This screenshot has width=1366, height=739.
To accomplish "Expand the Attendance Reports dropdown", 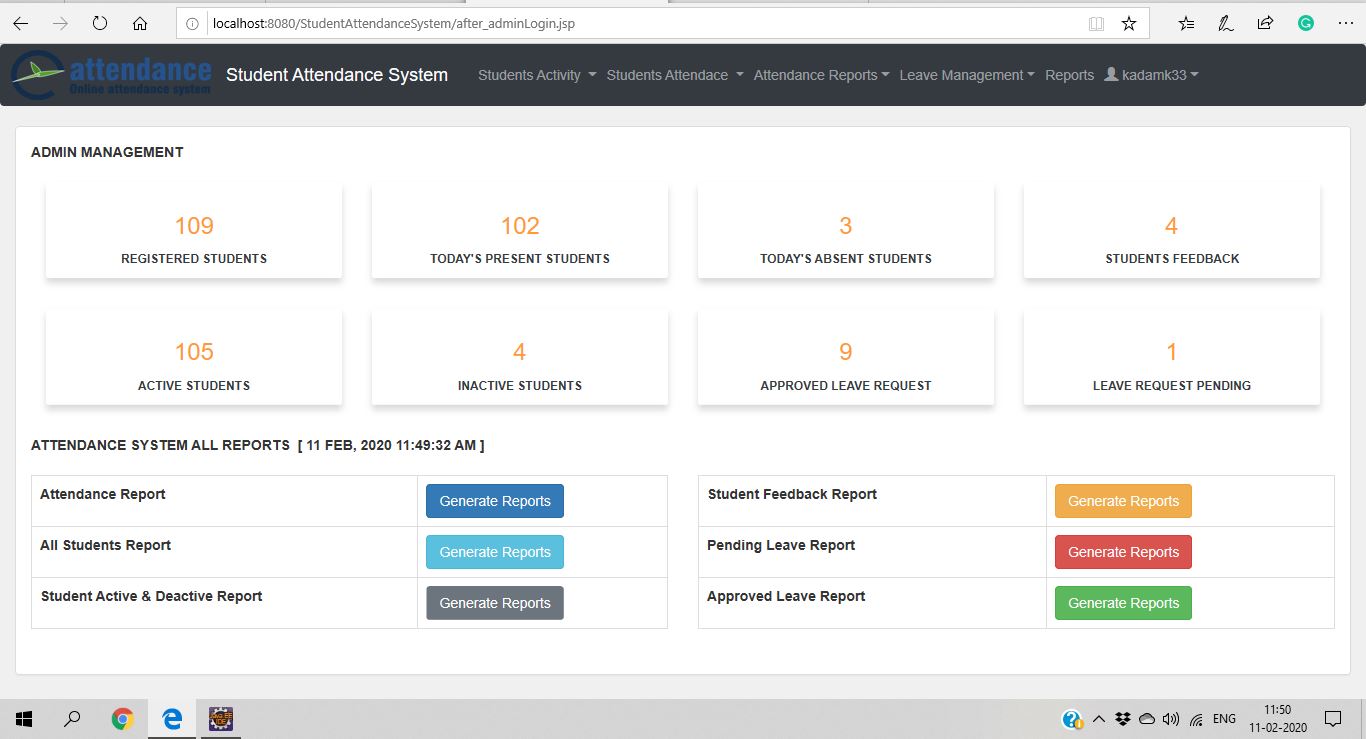I will [x=821, y=75].
